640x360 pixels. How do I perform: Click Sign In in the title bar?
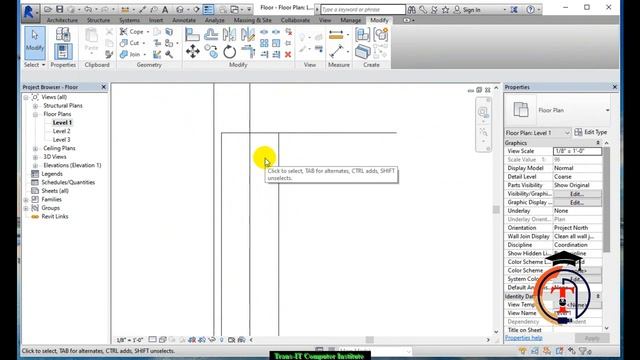click(471, 10)
